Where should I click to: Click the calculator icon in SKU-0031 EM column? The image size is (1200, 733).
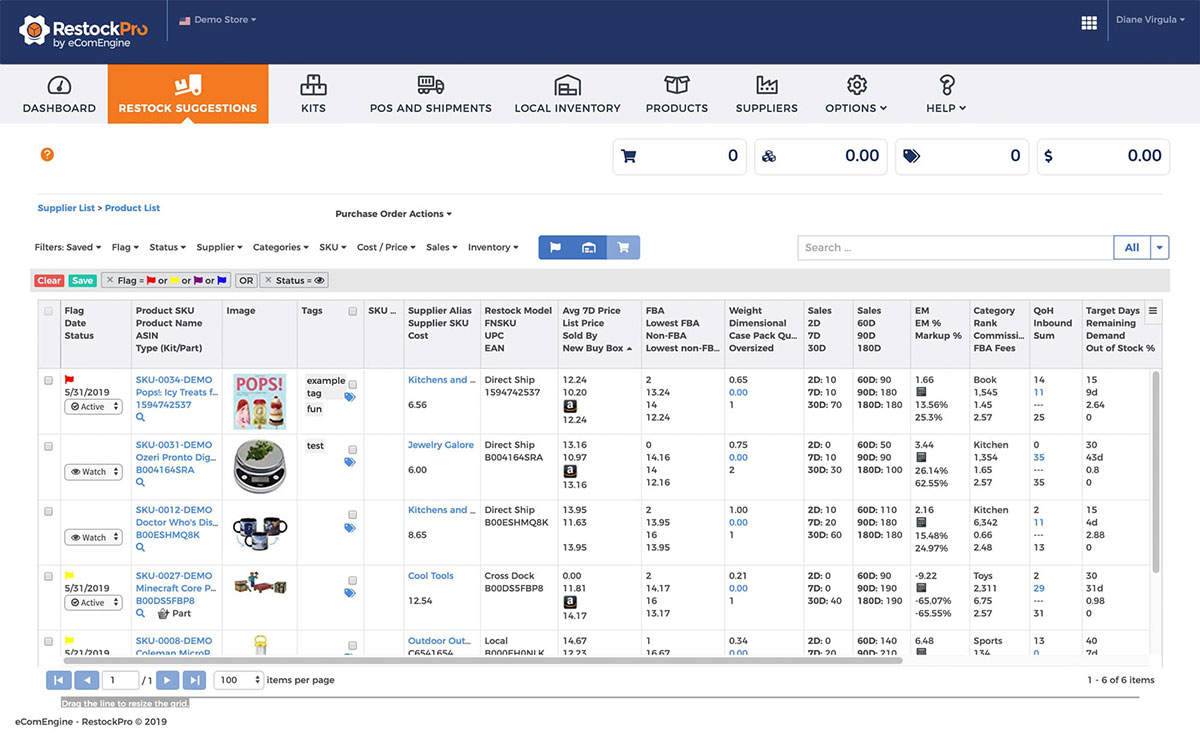(x=921, y=458)
